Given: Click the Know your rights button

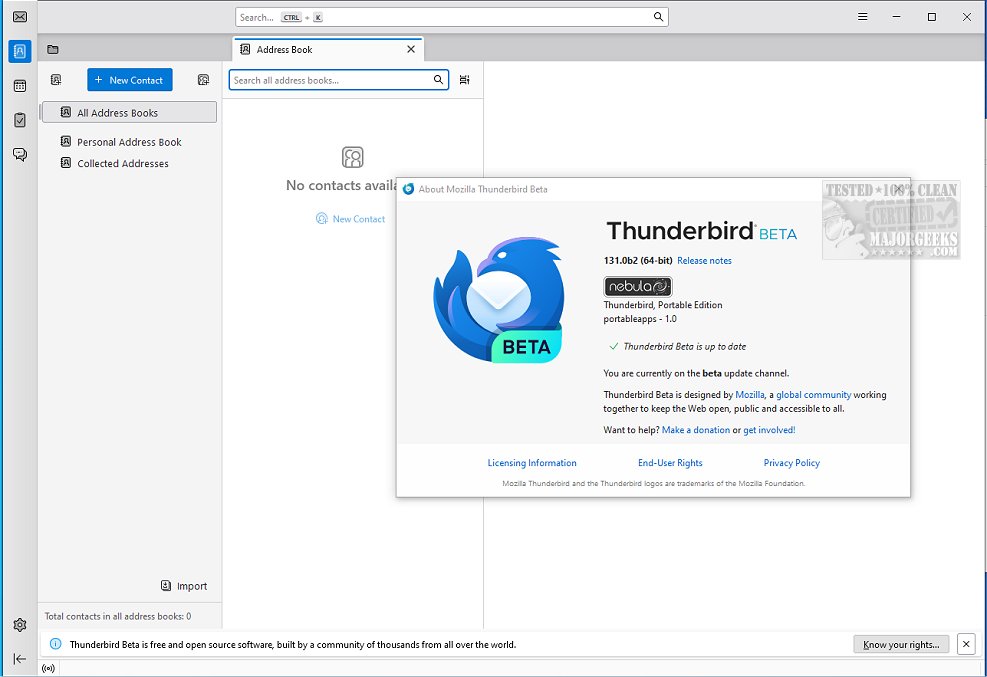Looking at the screenshot, I should (901, 644).
